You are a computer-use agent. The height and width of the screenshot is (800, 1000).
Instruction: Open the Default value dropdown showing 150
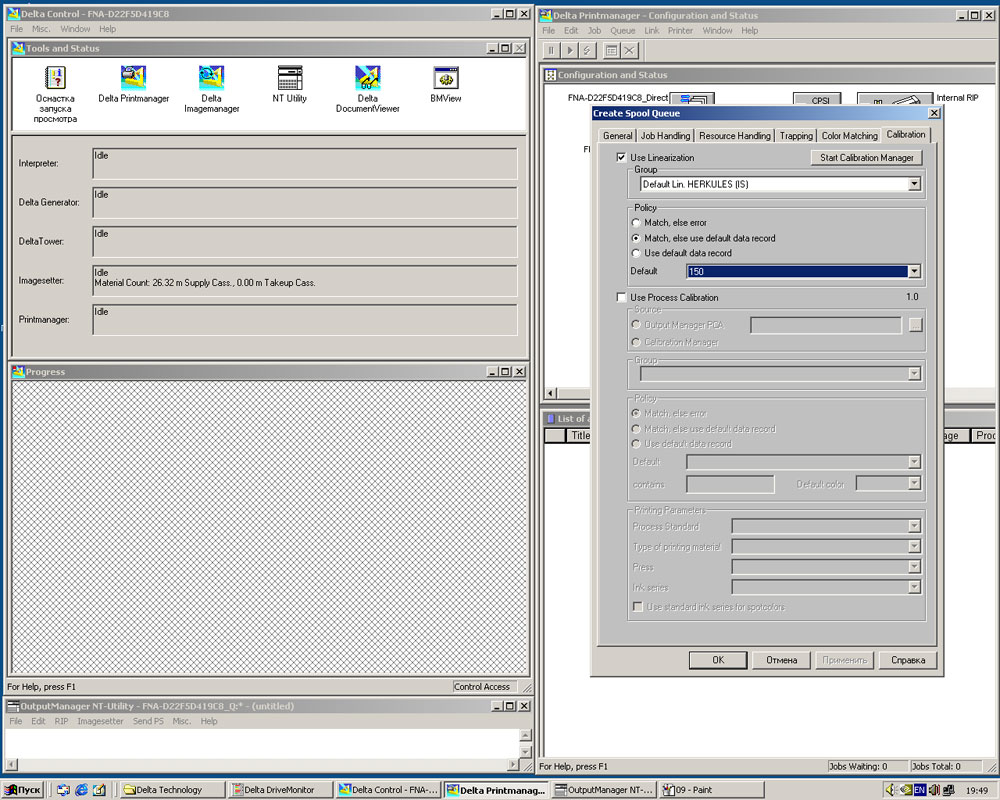914,271
